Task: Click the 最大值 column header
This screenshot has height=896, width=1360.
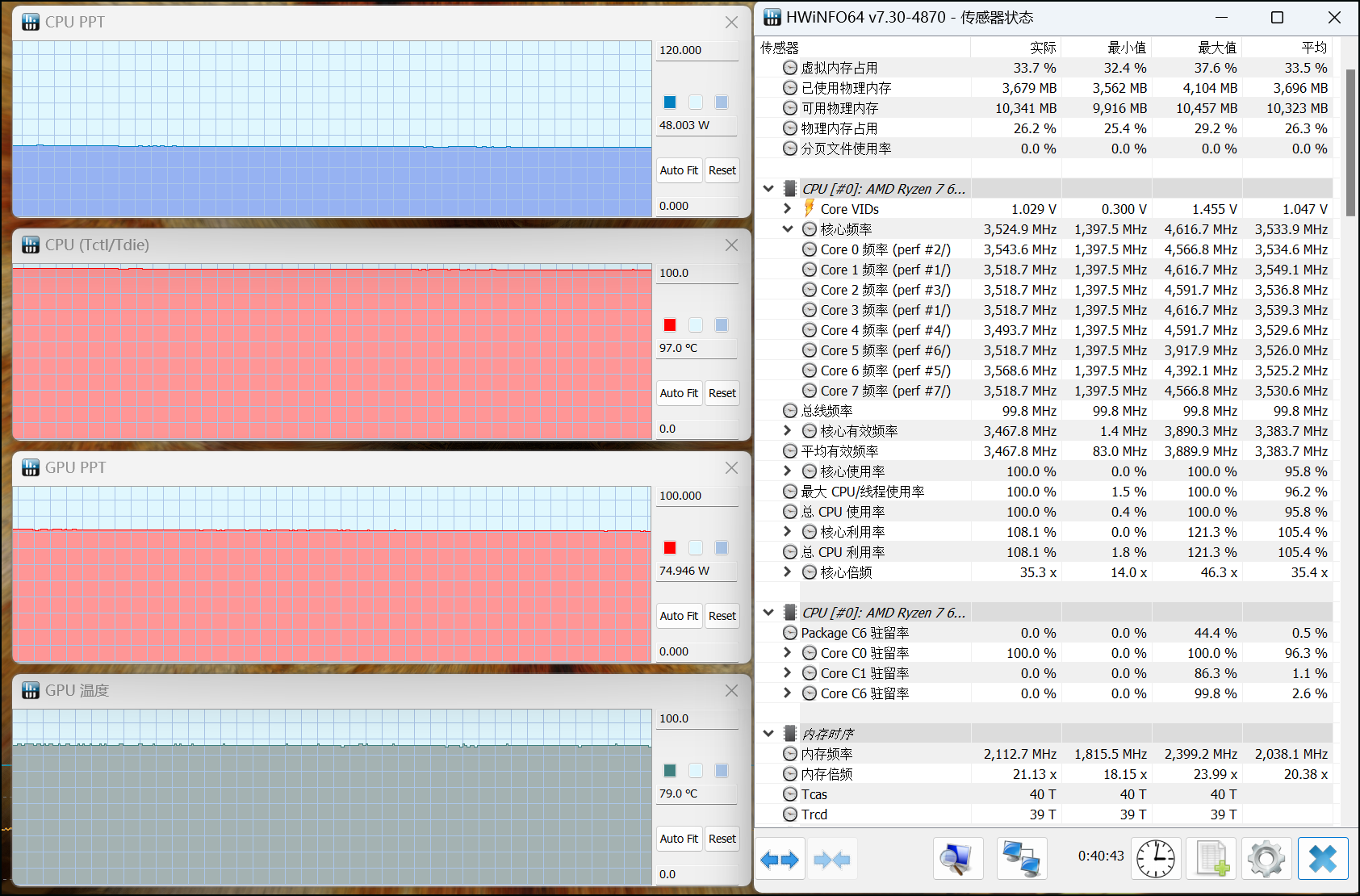Action: 1216,48
